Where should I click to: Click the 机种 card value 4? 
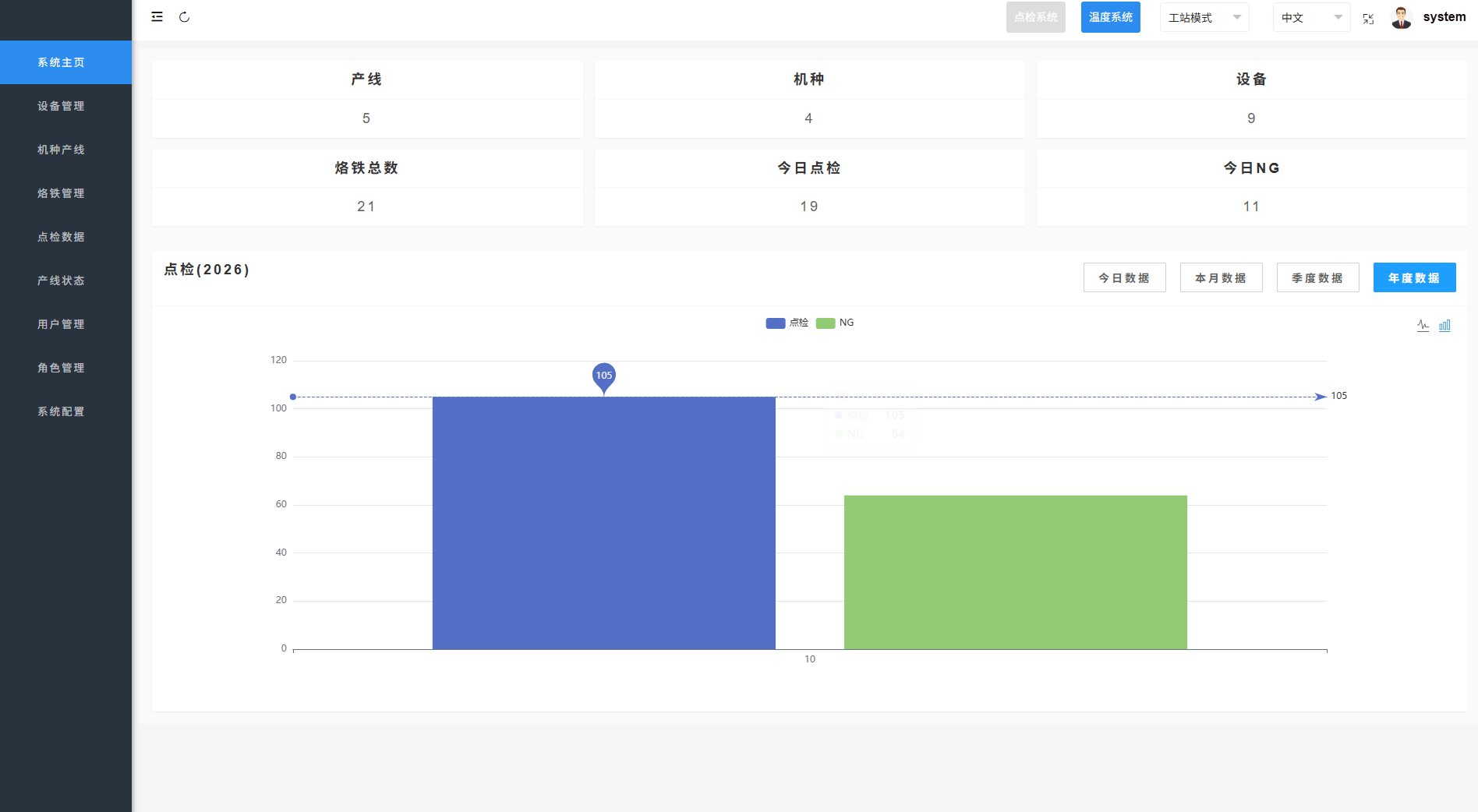(x=808, y=118)
